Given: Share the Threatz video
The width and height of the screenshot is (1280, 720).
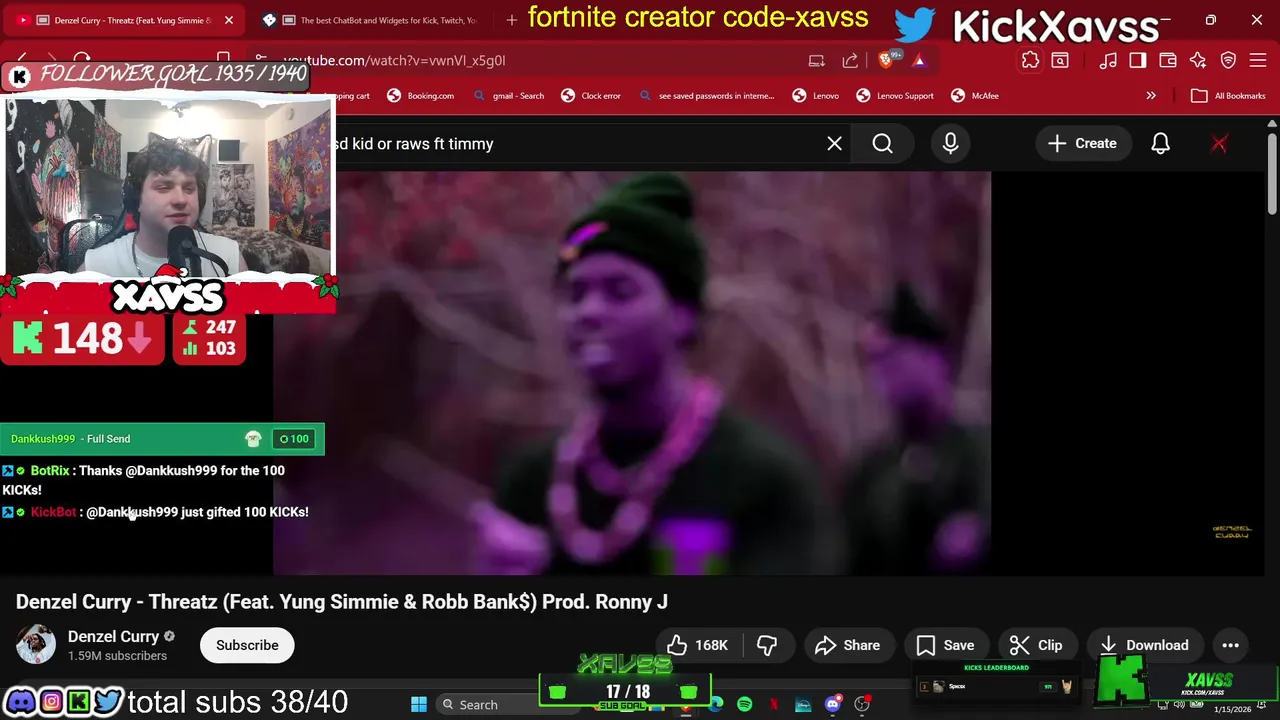Looking at the screenshot, I should coord(848,645).
